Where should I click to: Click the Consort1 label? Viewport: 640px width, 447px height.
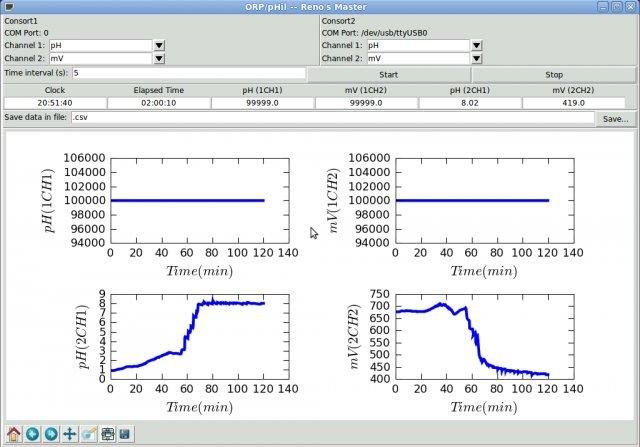21,21
